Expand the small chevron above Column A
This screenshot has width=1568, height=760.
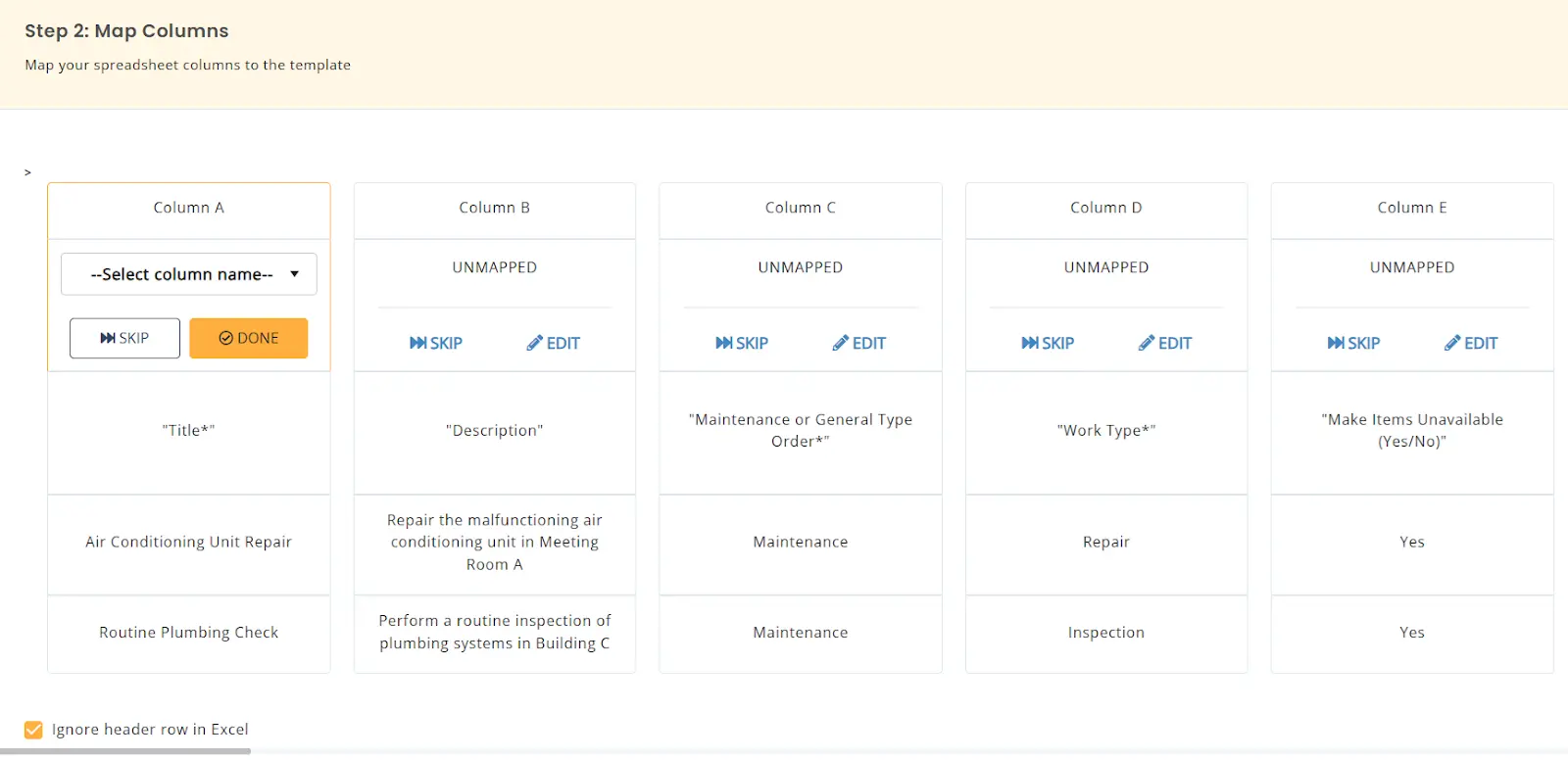[27, 172]
